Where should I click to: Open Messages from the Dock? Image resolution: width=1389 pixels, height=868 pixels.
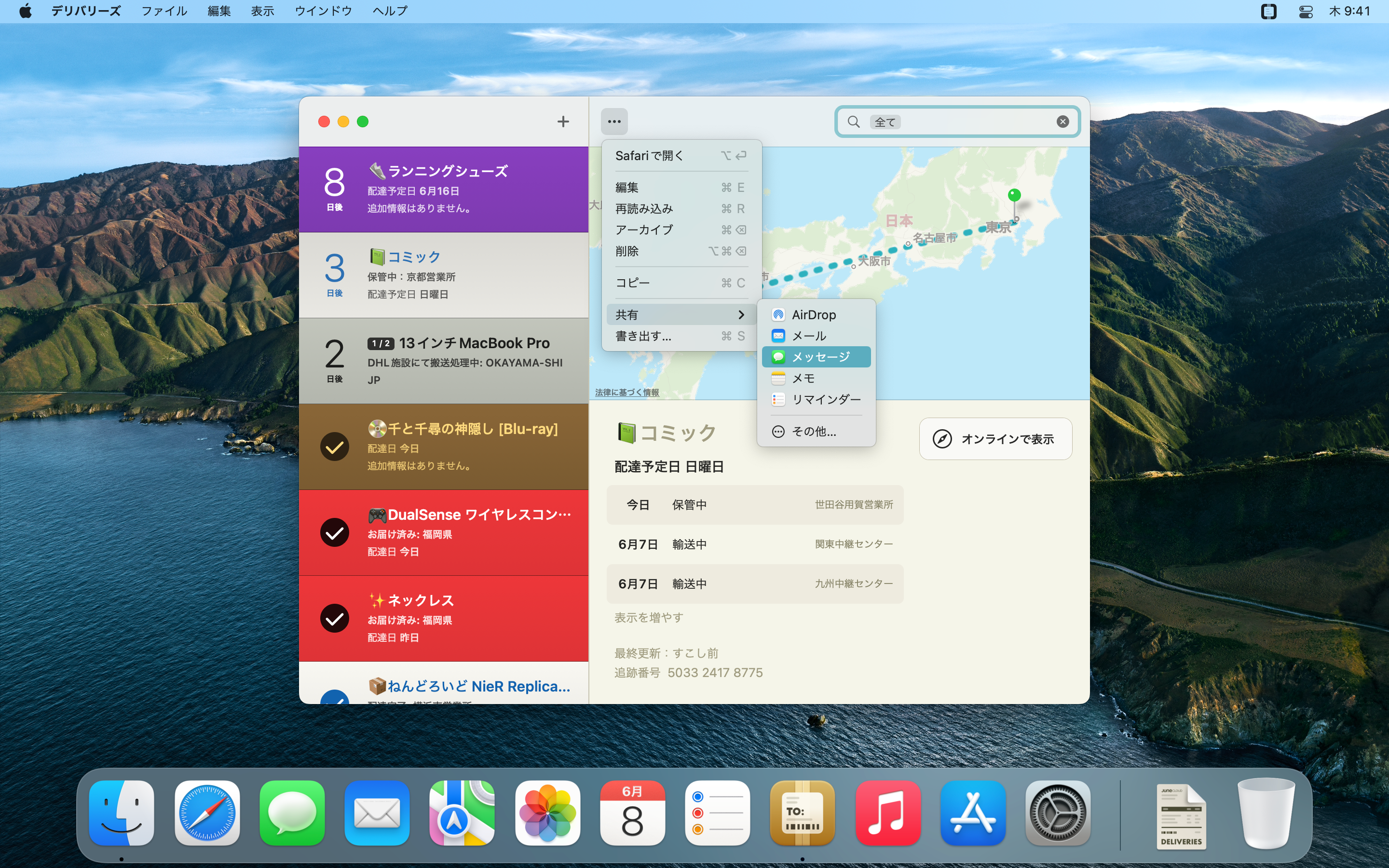tap(292, 813)
